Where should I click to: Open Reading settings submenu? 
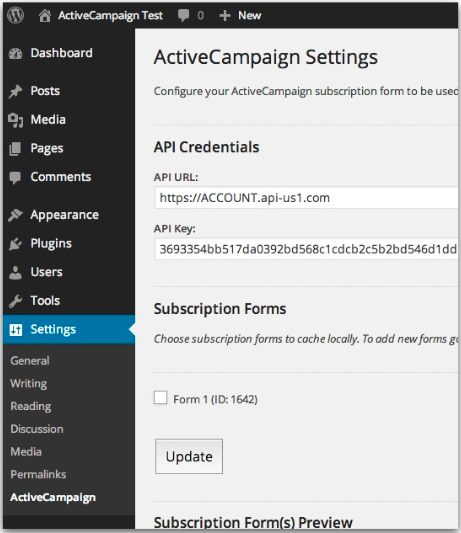31,406
